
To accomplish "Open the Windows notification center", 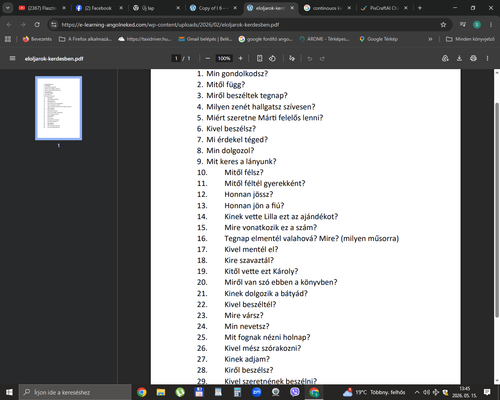I will (x=487, y=392).
